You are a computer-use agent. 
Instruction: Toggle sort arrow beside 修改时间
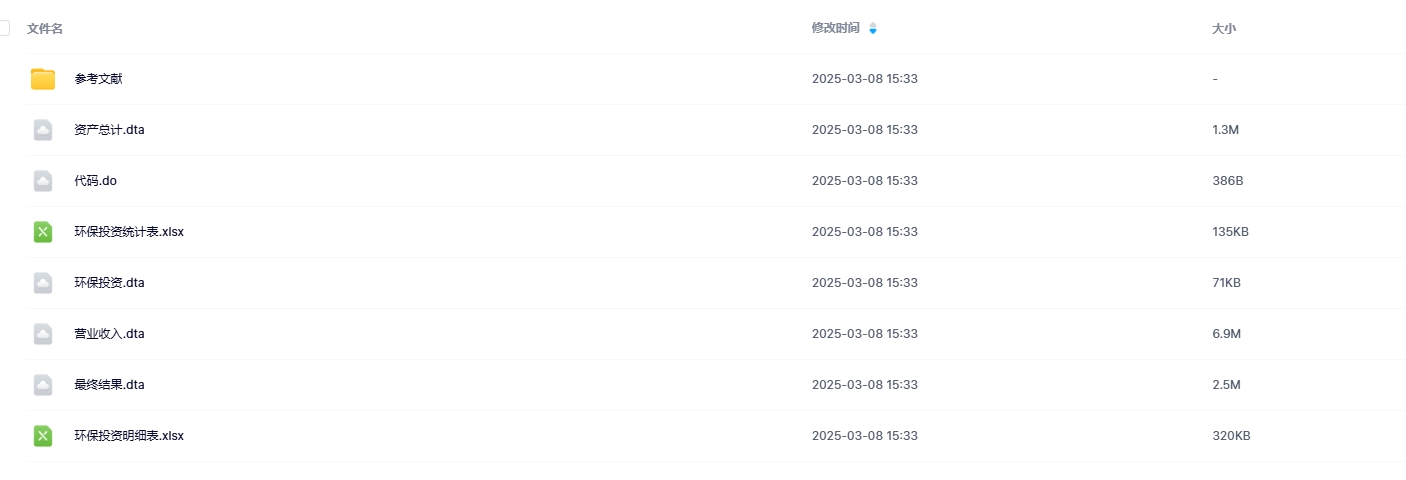(x=873, y=28)
